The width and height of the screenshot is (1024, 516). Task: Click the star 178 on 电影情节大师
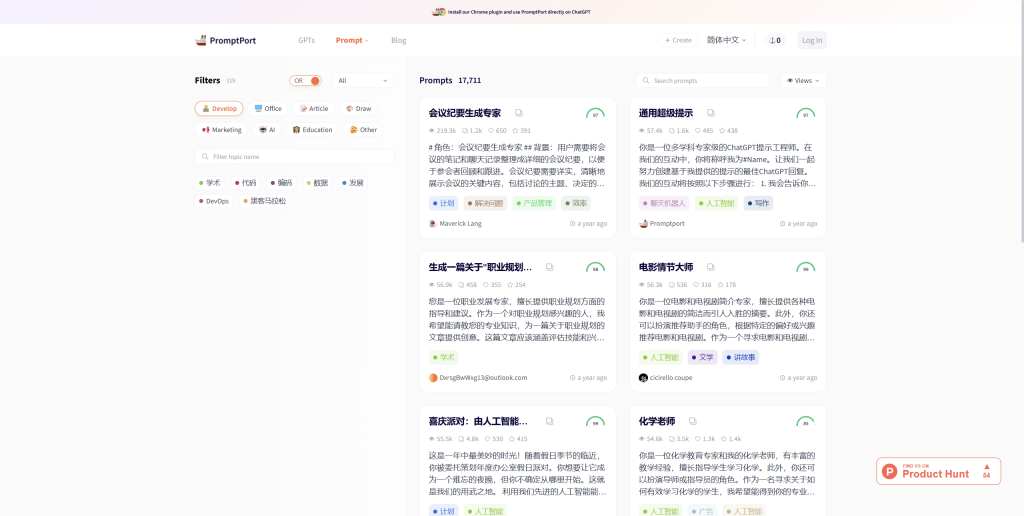point(727,285)
